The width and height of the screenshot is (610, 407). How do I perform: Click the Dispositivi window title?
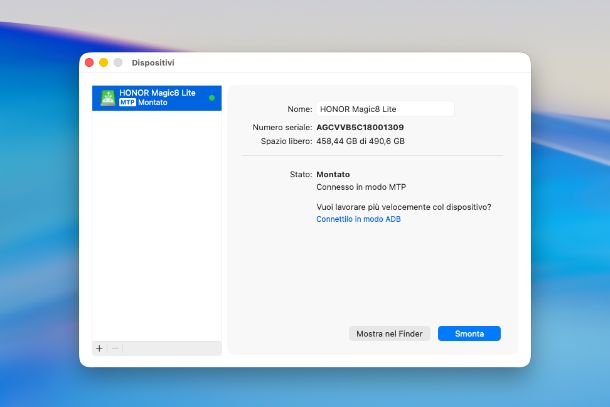click(153, 63)
